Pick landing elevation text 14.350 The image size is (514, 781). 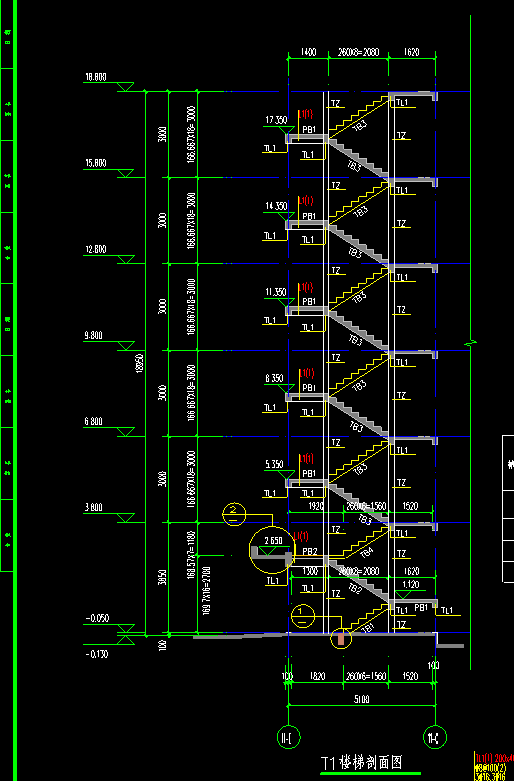276,206
